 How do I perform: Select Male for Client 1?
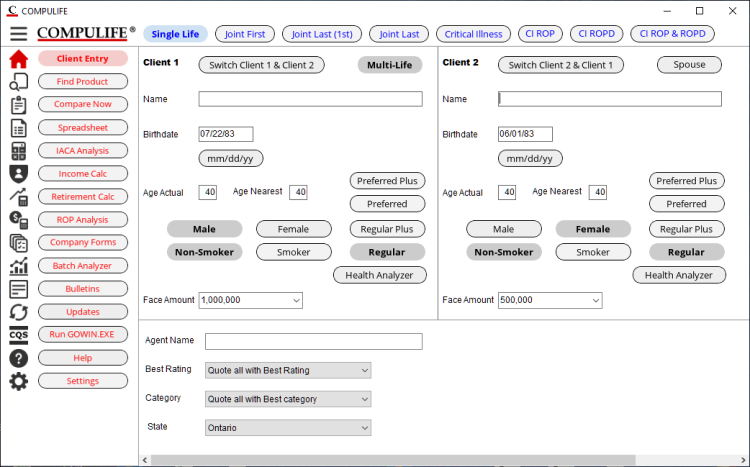coord(204,229)
